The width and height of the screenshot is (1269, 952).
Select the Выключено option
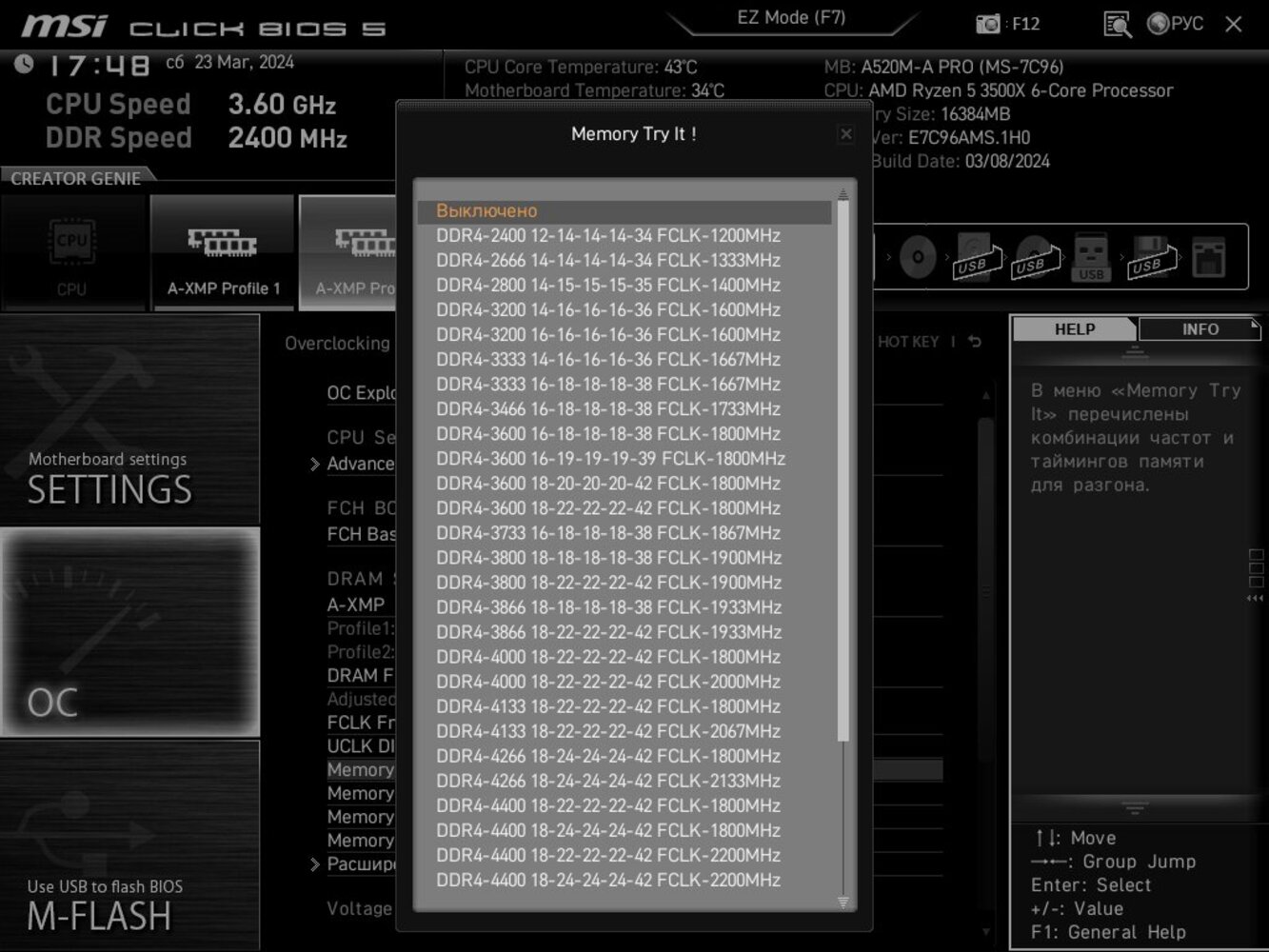[625, 211]
